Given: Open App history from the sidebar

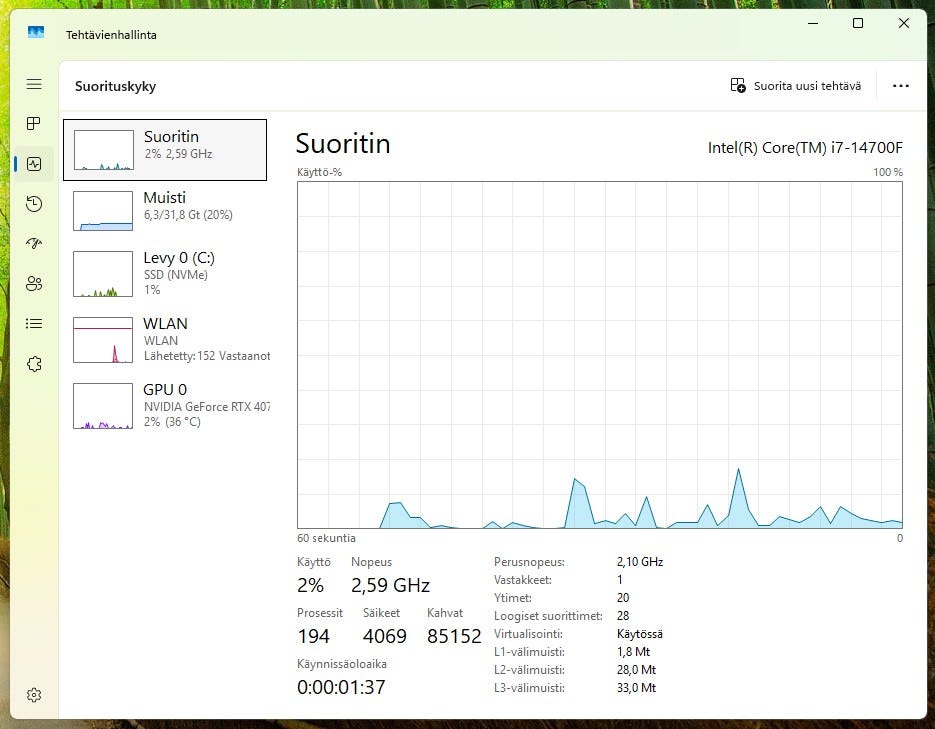Looking at the screenshot, I should 34,204.
